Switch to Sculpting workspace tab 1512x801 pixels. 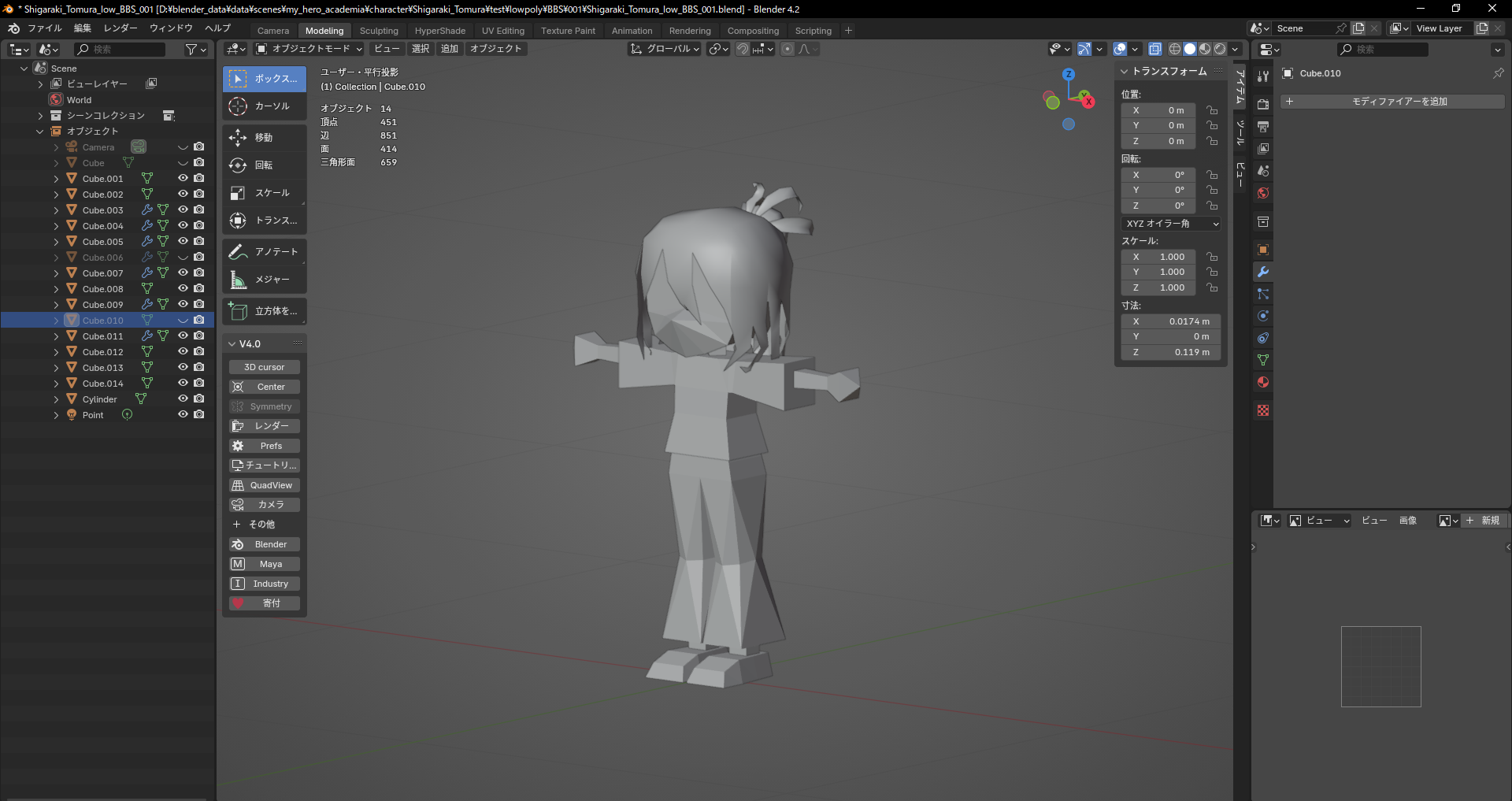(379, 31)
